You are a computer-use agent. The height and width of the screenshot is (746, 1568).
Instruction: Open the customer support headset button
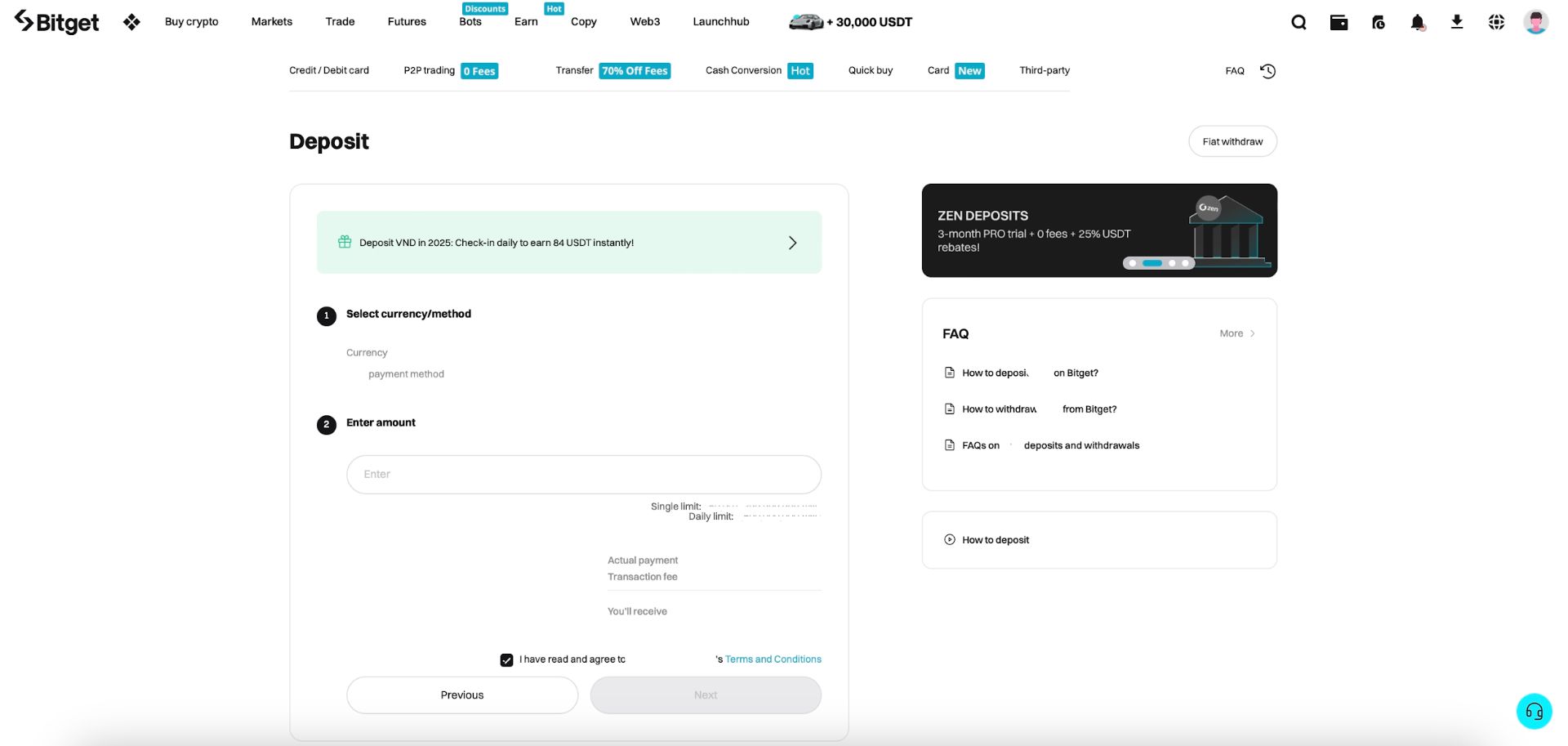coord(1535,711)
